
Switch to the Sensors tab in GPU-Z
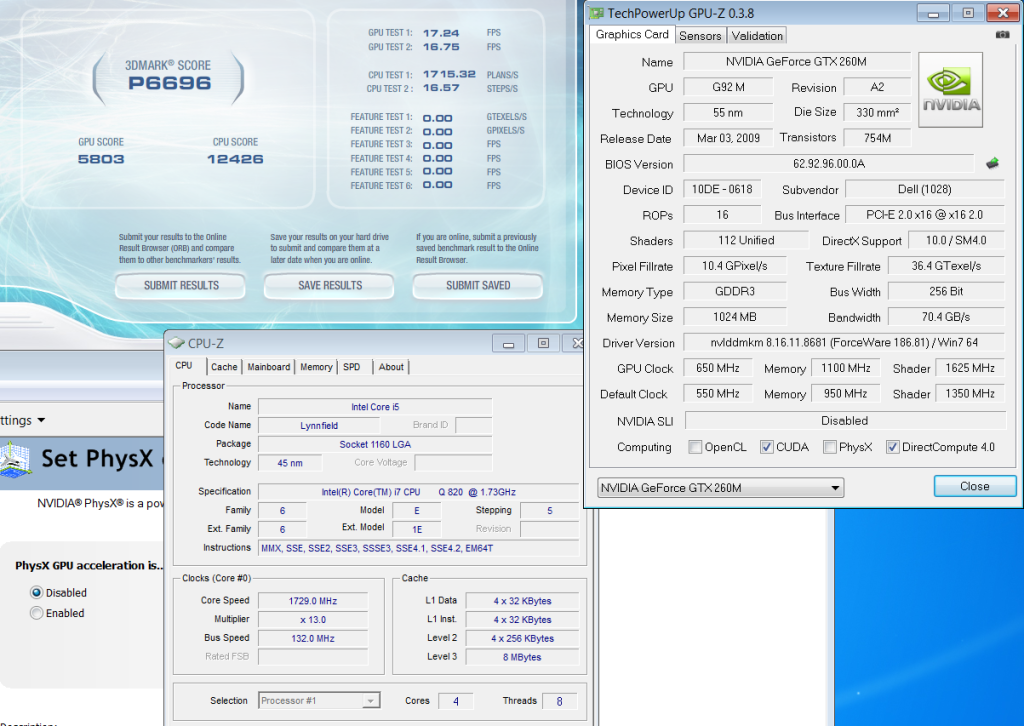(700, 36)
